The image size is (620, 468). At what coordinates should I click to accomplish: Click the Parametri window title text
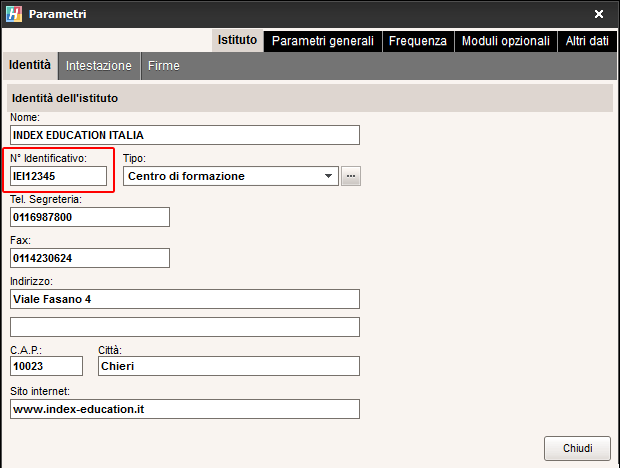pos(58,14)
